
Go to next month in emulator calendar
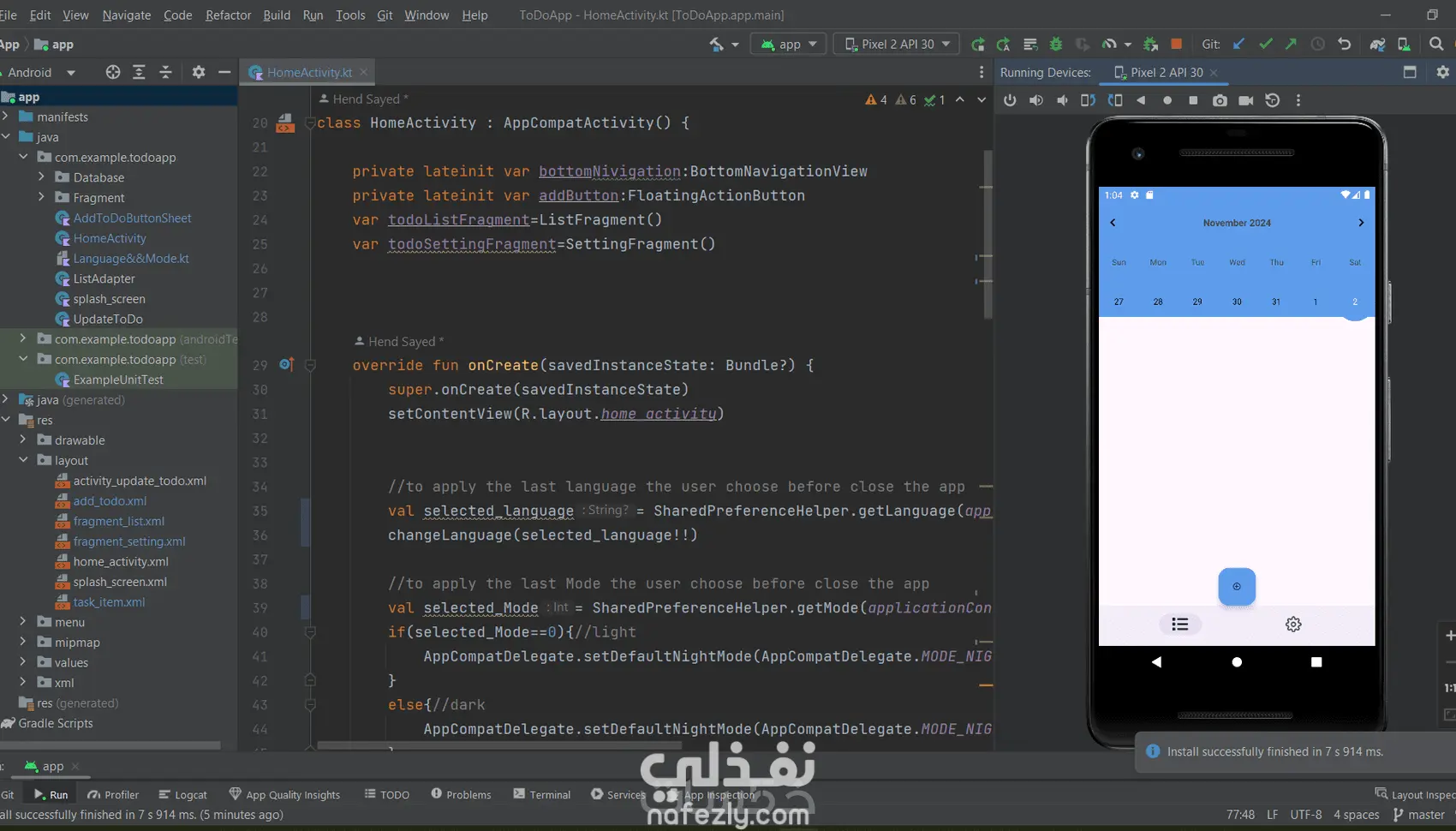1361,223
